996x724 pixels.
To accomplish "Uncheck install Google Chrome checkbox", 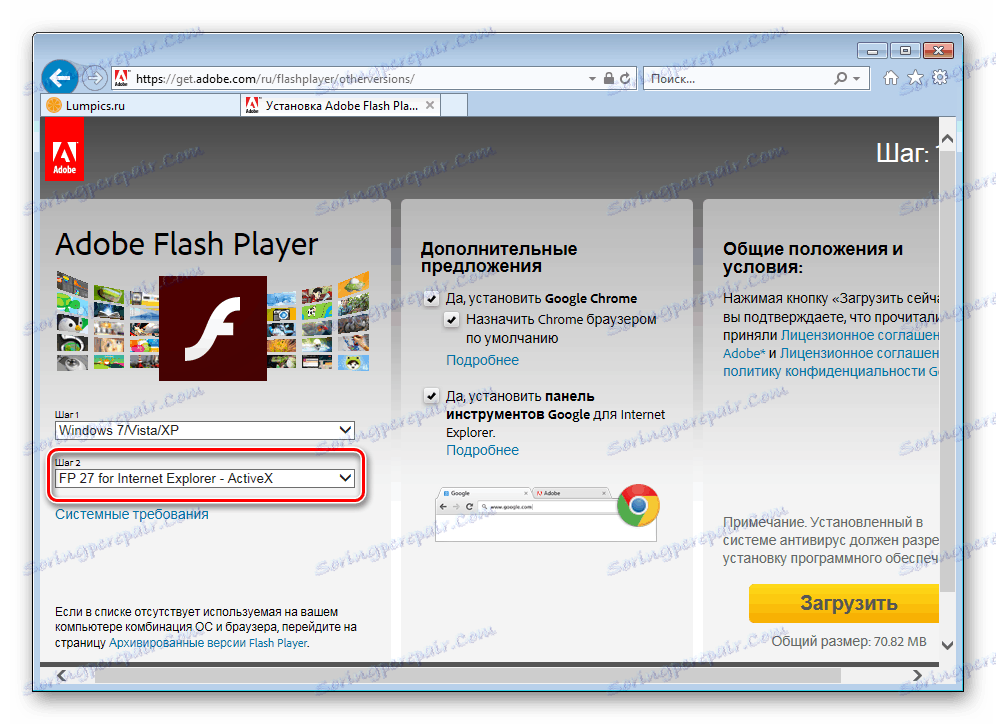I will (431, 298).
